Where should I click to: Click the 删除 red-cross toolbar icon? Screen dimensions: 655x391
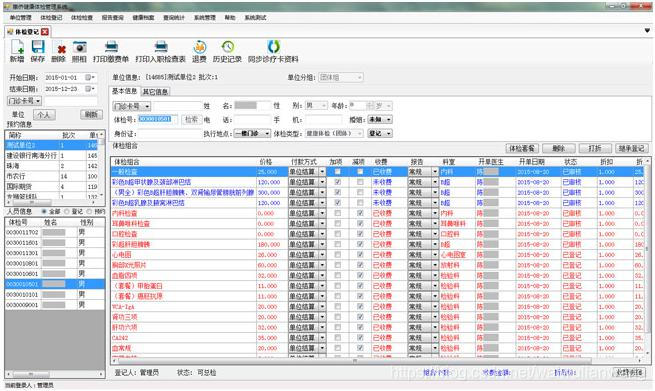pos(61,49)
